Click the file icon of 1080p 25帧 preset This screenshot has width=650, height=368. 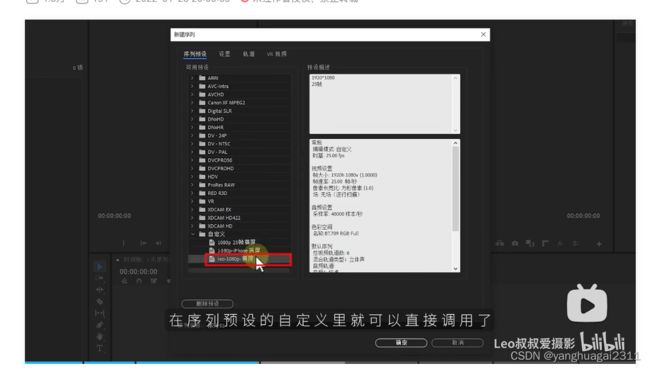tap(212, 242)
